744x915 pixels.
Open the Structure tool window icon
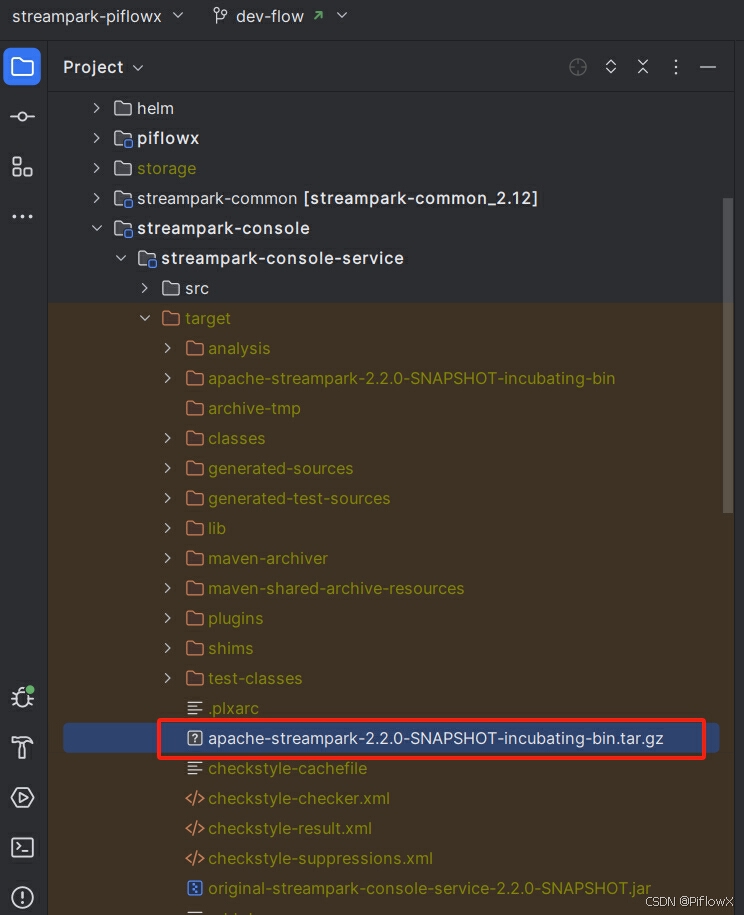pyautogui.click(x=22, y=167)
